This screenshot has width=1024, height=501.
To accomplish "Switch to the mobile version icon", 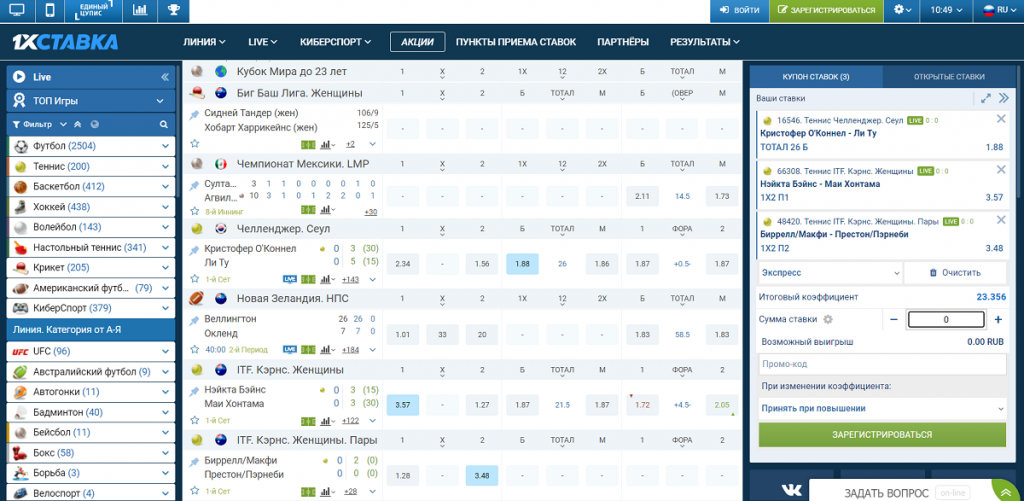I will [50, 10].
